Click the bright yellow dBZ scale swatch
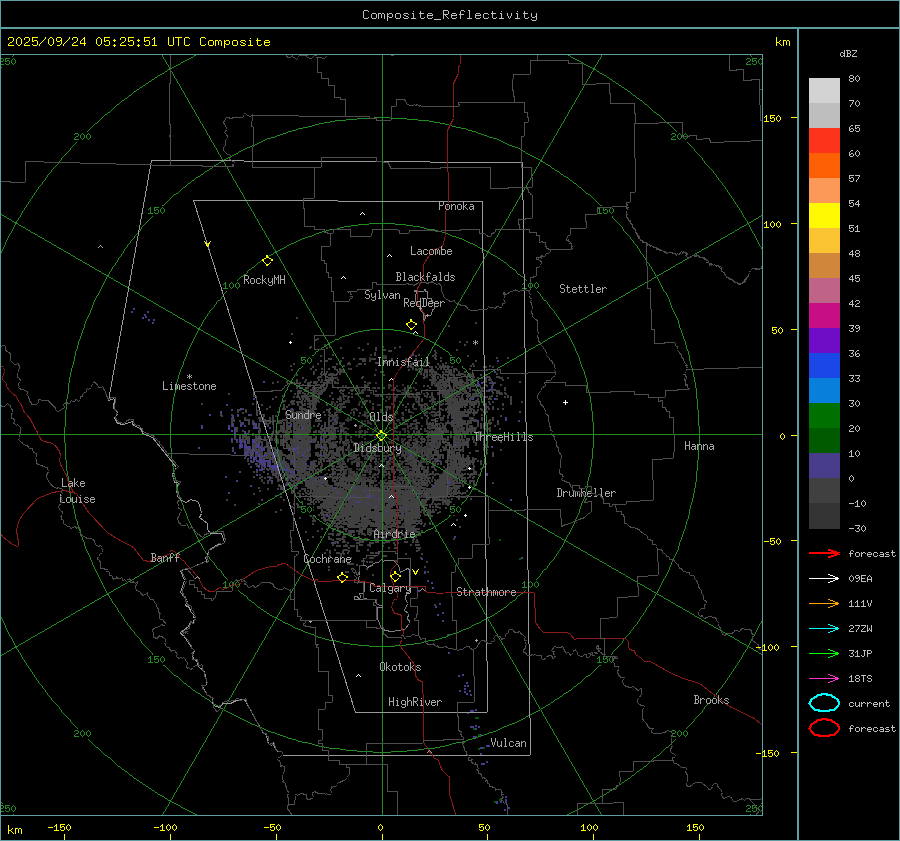 (824, 216)
